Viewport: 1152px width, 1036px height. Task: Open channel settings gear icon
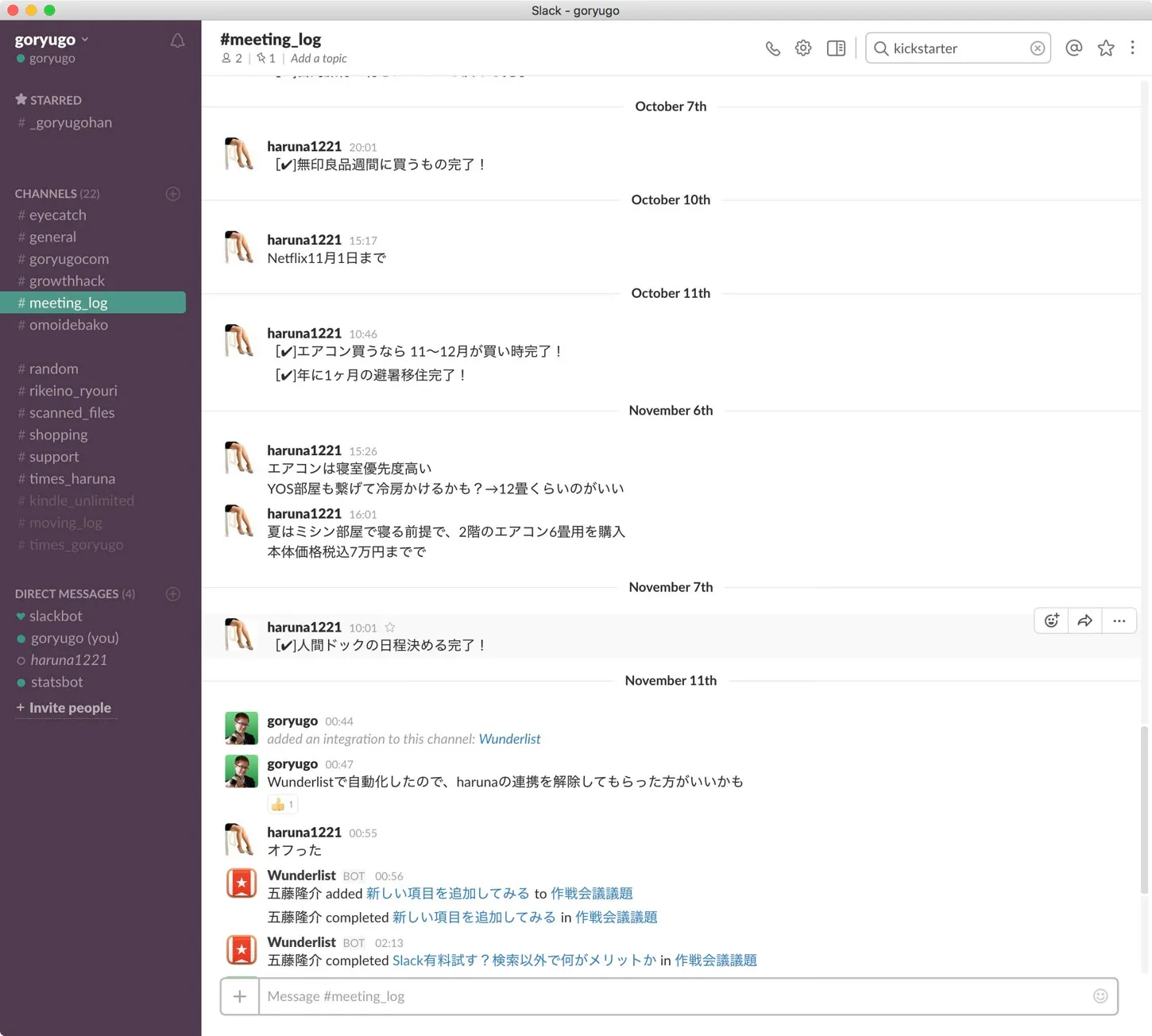coord(803,48)
